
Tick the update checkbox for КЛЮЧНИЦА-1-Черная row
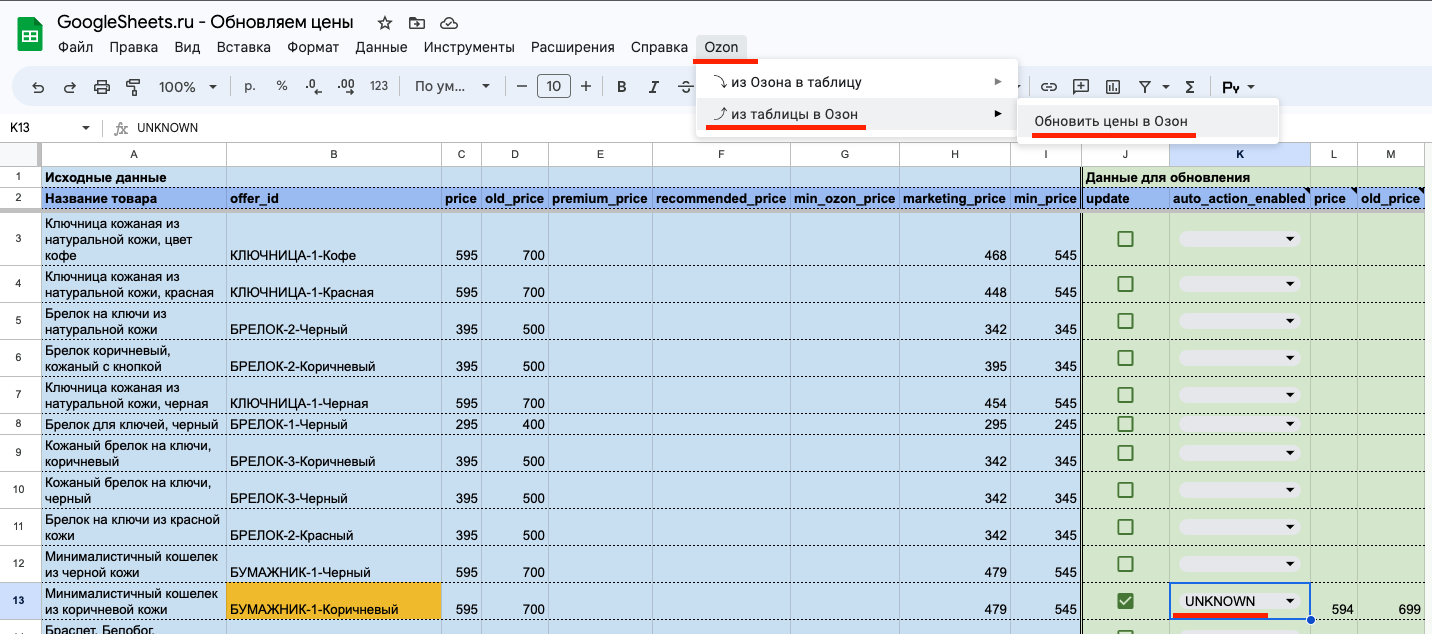tap(1125, 395)
